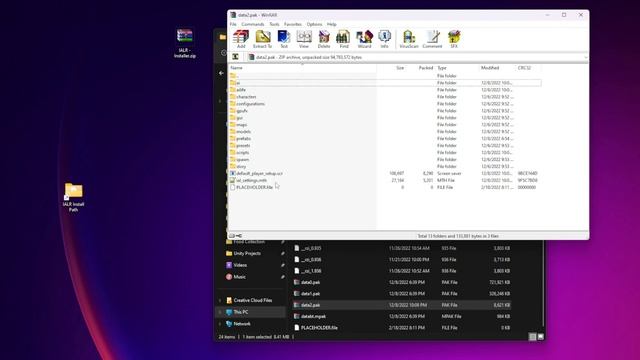Open the Help menu
640x360 pixels.
pos(331,24)
